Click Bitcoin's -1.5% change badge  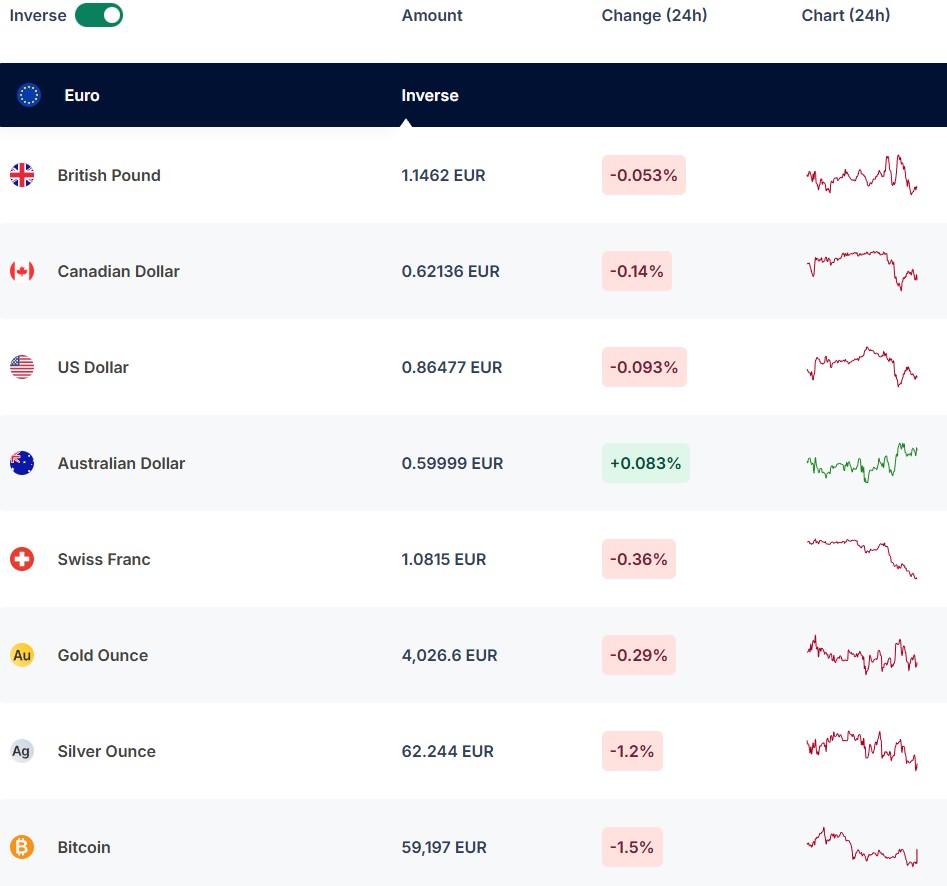coord(632,847)
